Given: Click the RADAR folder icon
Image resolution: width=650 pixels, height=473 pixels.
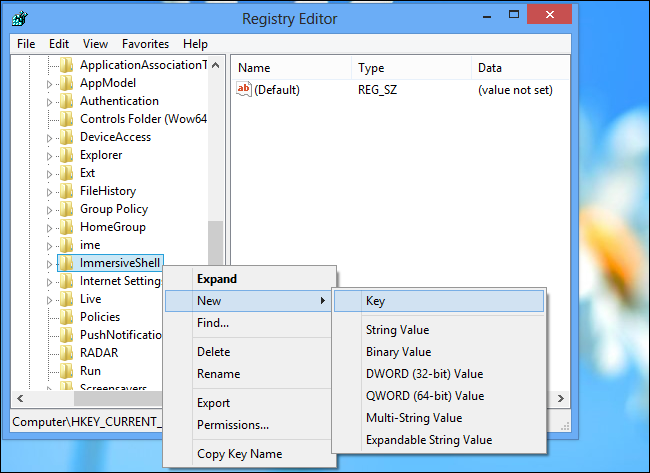Looking at the screenshot, I should (66, 352).
